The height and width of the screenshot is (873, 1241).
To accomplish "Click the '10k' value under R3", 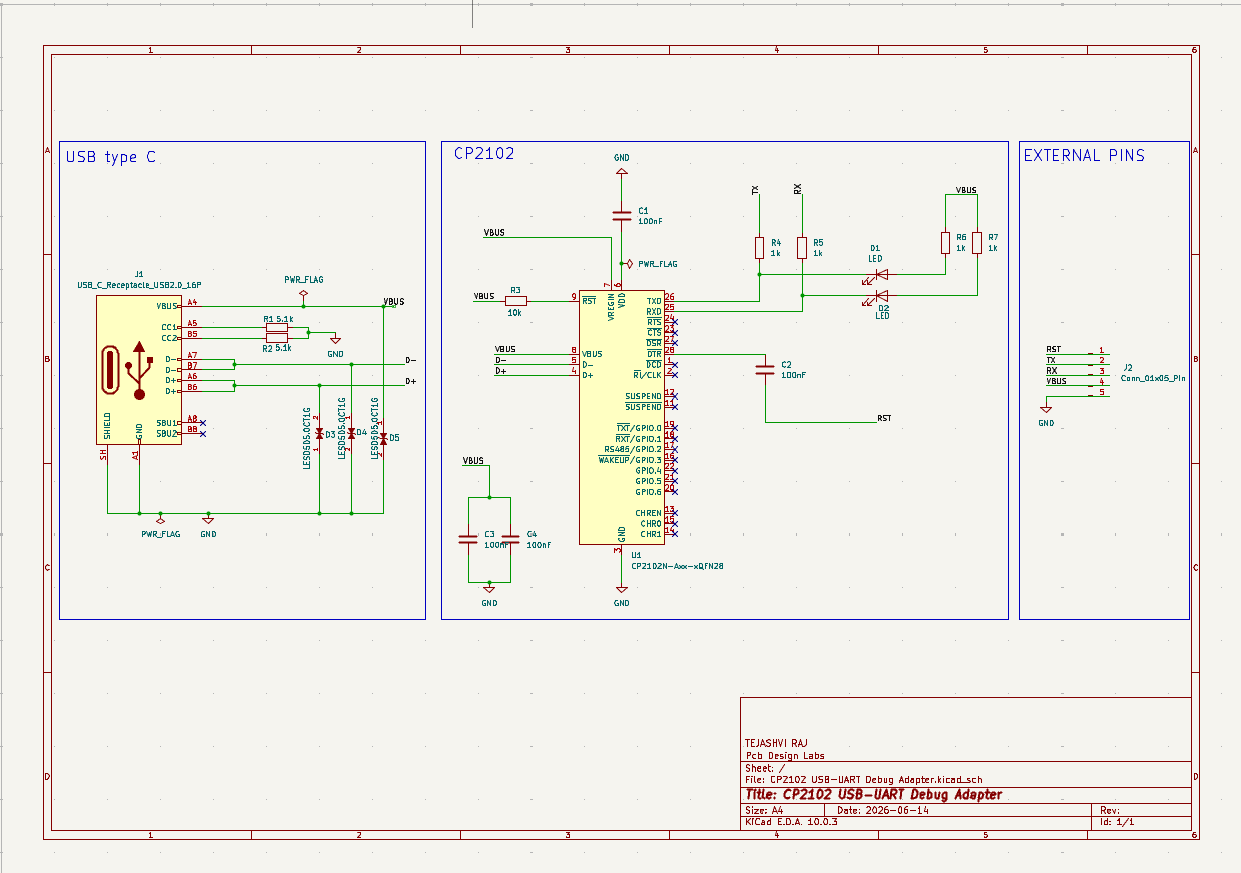I will pyautogui.click(x=515, y=312).
